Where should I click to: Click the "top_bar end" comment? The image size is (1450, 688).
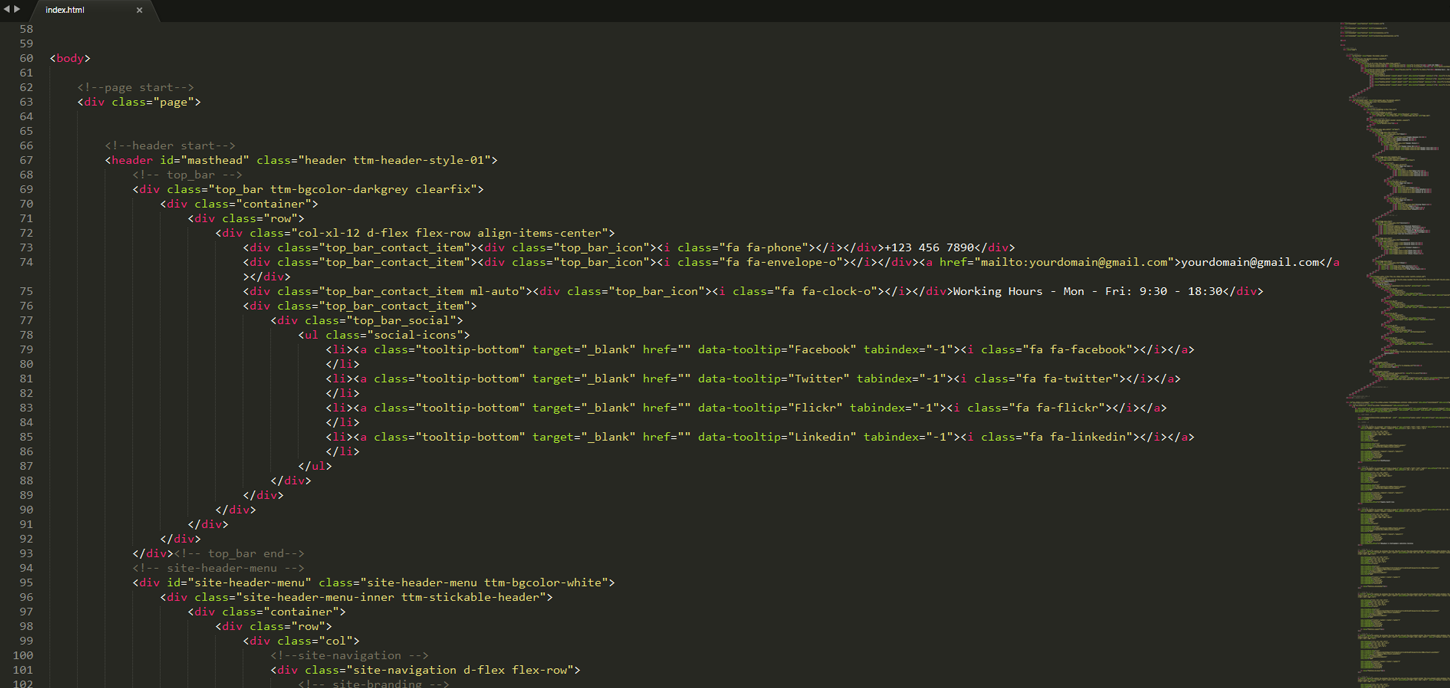[239, 553]
